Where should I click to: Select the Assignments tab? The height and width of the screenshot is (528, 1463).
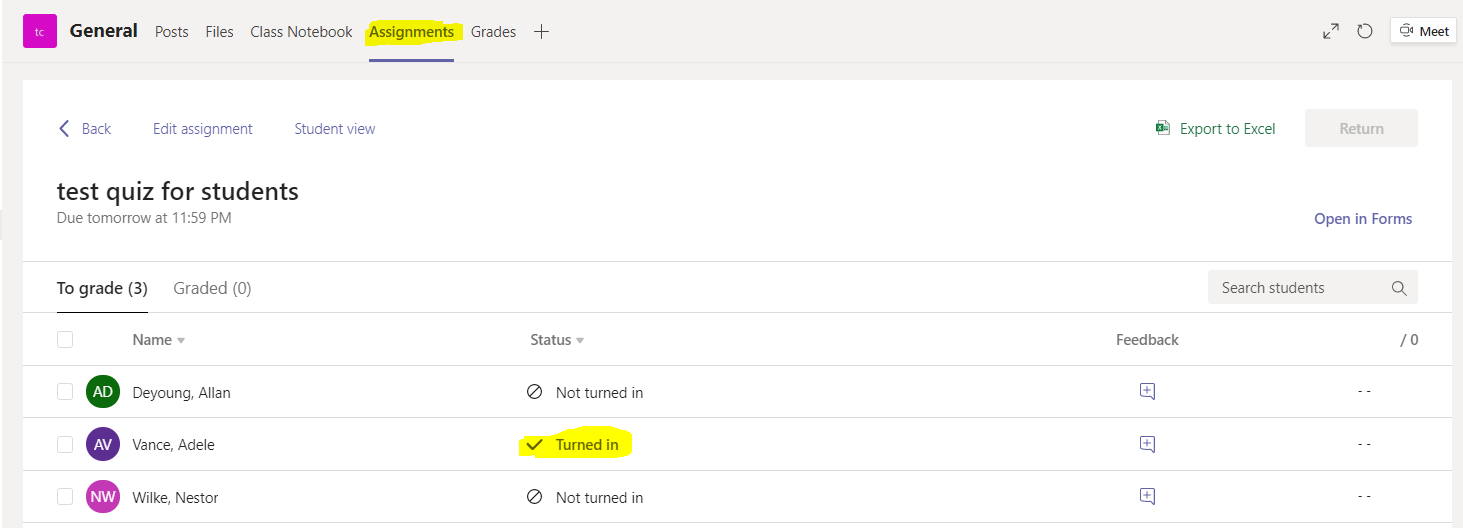pyautogui.click(x=411, y=32)
